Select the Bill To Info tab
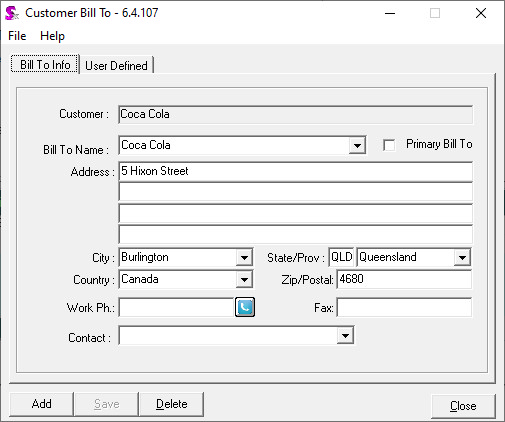The width and height of the screenshot is (505, 422). coord(45,64)
